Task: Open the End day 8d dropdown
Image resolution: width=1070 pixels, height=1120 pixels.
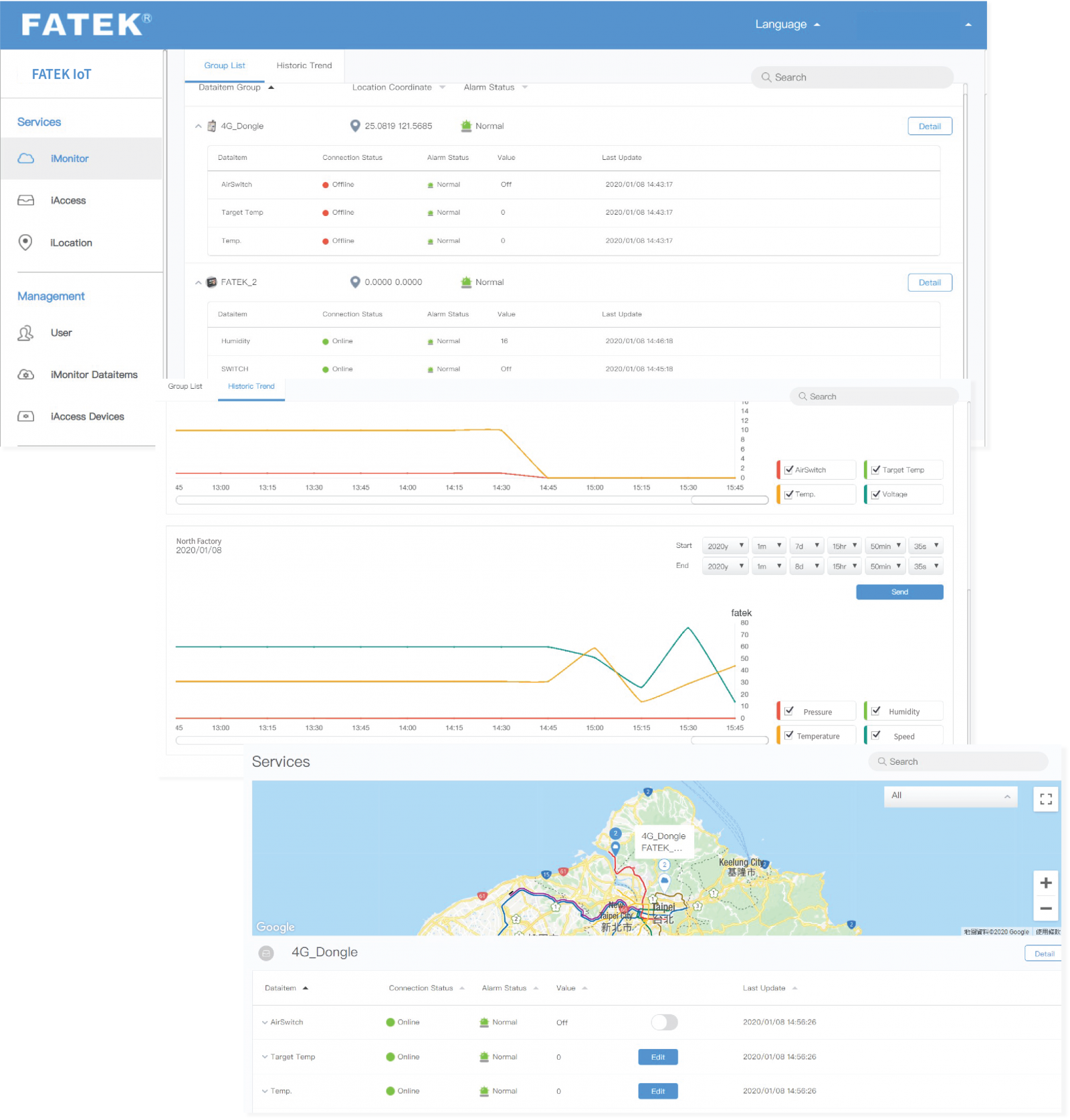Action: [806, 566]
